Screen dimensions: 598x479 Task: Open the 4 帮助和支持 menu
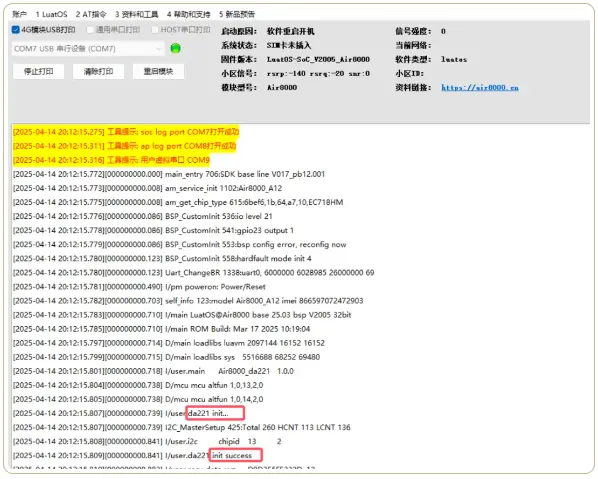coord(188,14)
